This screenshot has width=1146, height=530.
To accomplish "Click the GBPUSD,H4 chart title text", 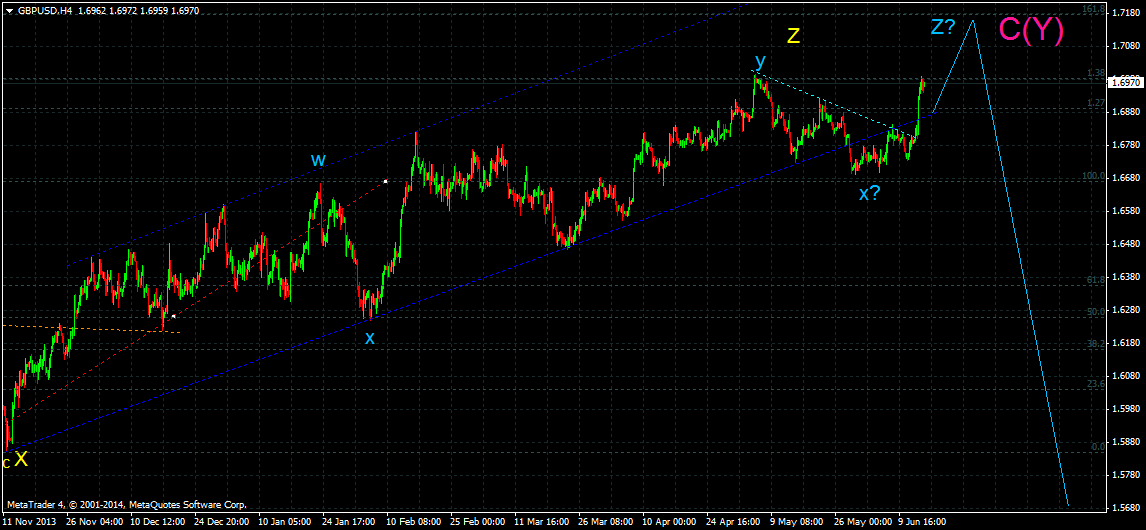I will click(x=45, y=11).
